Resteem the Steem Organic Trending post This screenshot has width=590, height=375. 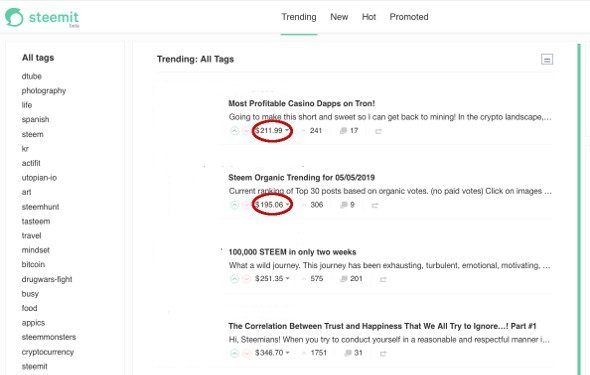[375, 205]
